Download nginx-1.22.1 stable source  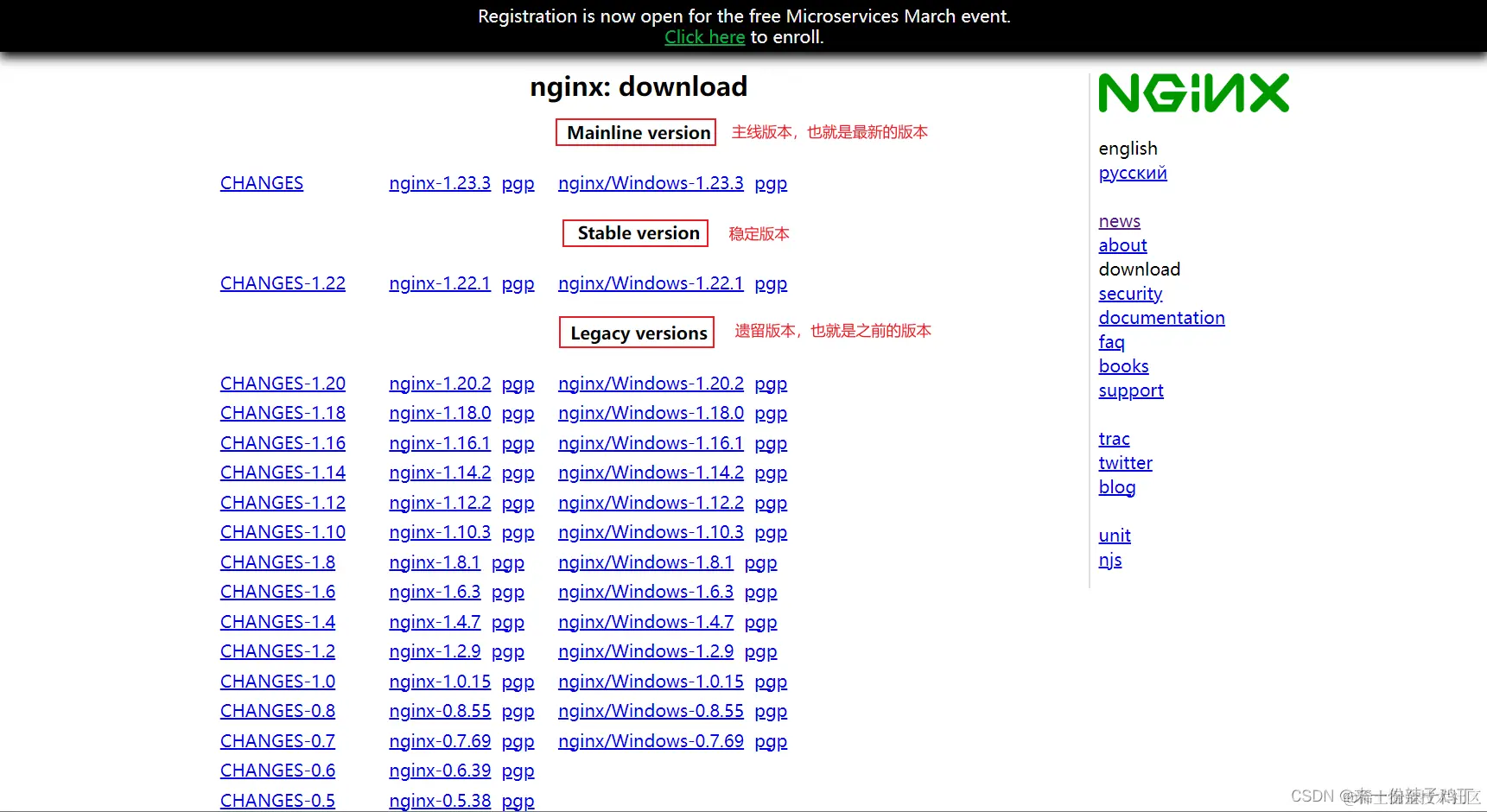(440, 283)
